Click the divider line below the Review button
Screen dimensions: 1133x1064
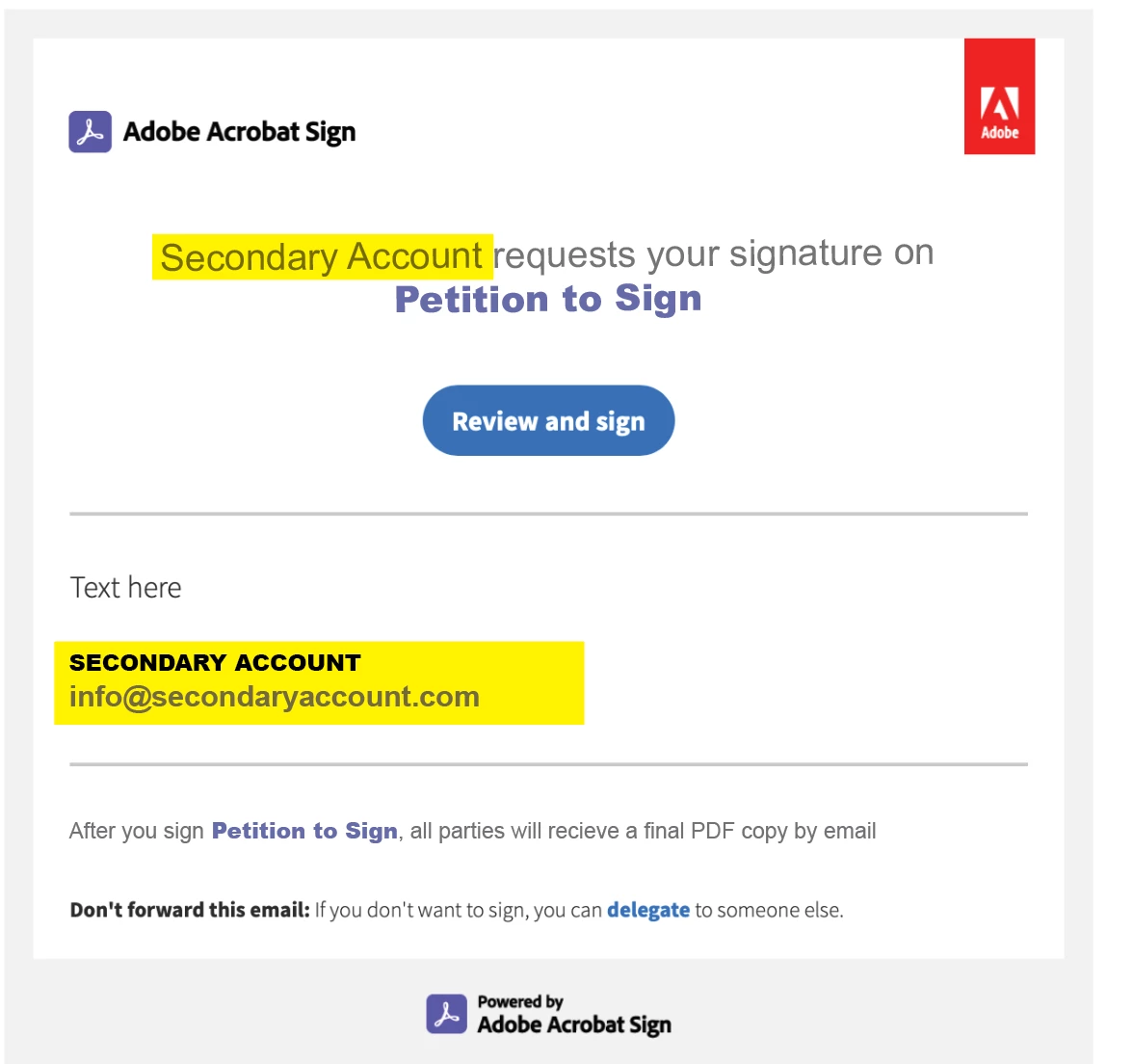tap(548, 514)
